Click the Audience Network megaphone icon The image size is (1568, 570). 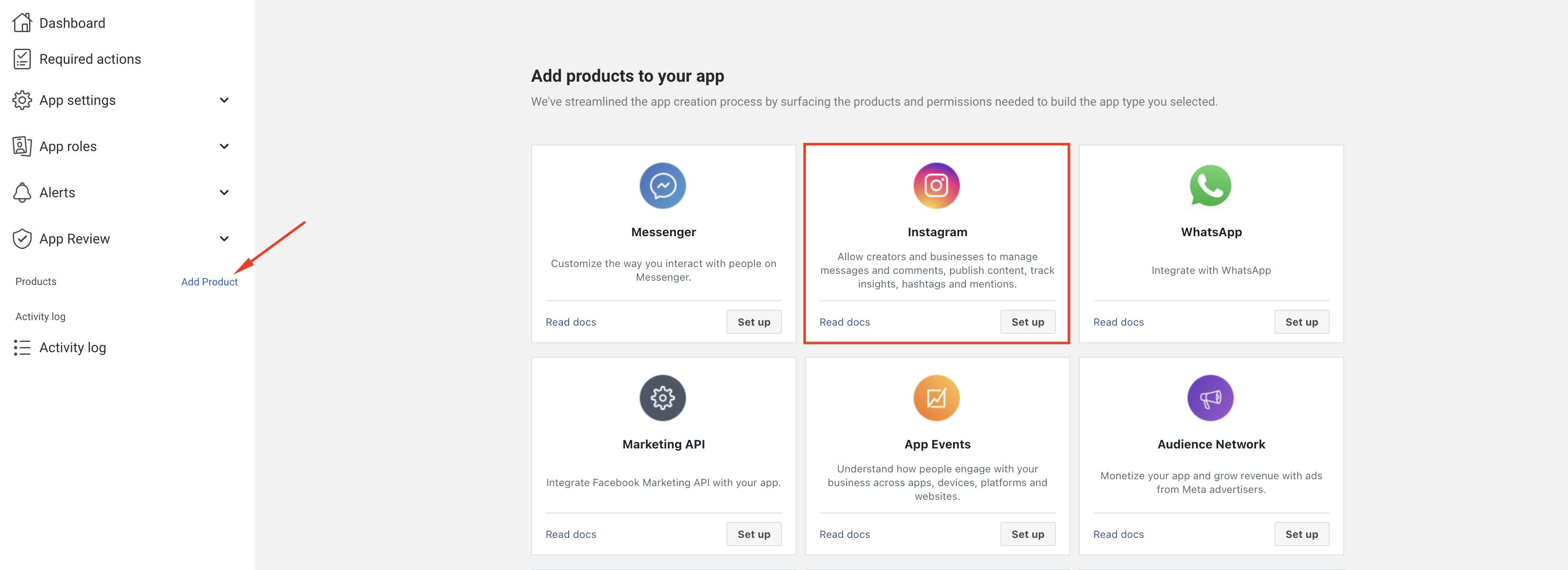[x=1210, y=398]
